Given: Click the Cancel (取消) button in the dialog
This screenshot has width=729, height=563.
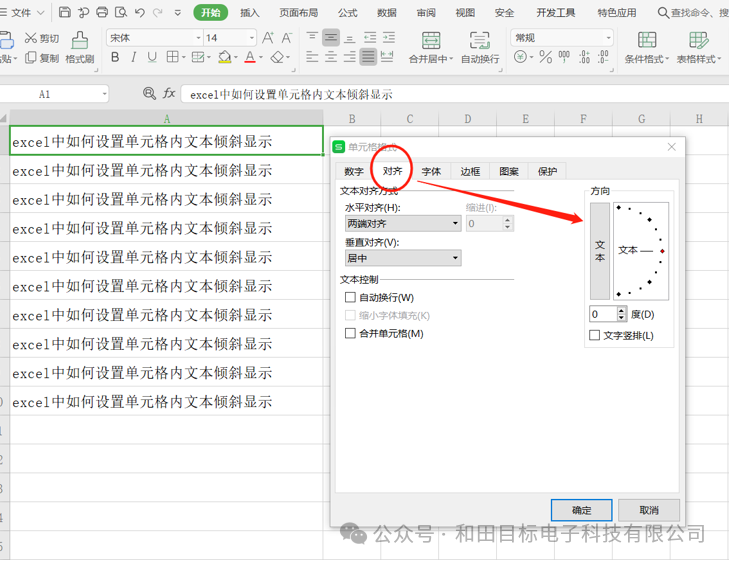Looking at the screenshot, I should point(649,510).
